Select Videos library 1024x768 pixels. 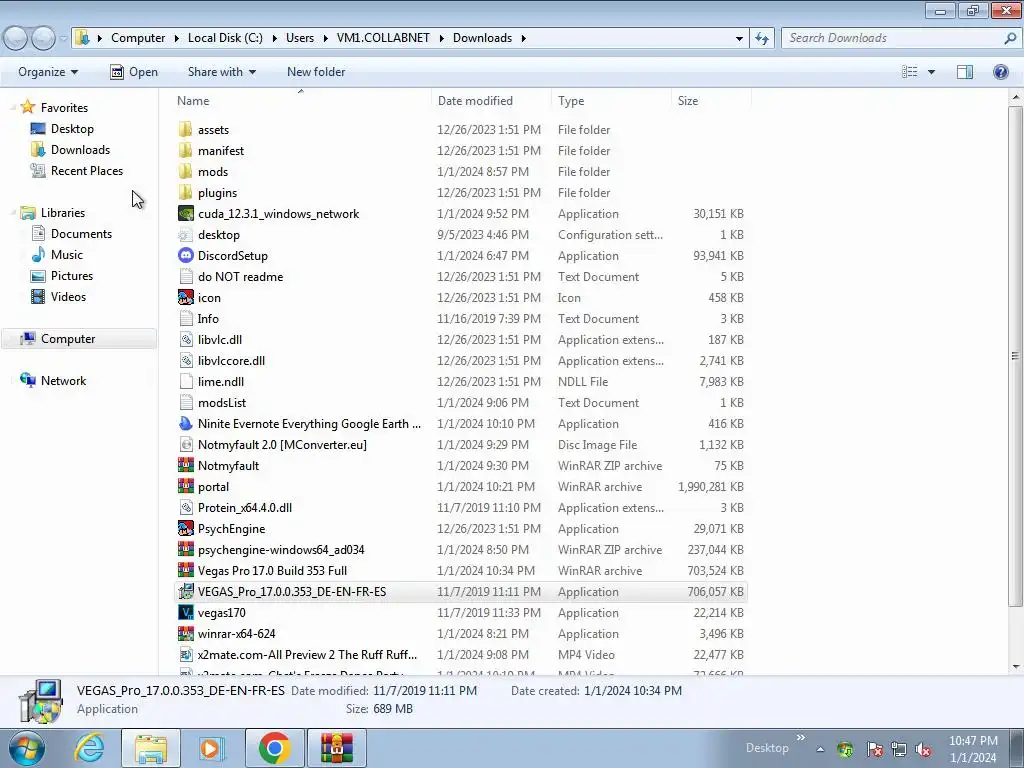(x=68, y=296)
